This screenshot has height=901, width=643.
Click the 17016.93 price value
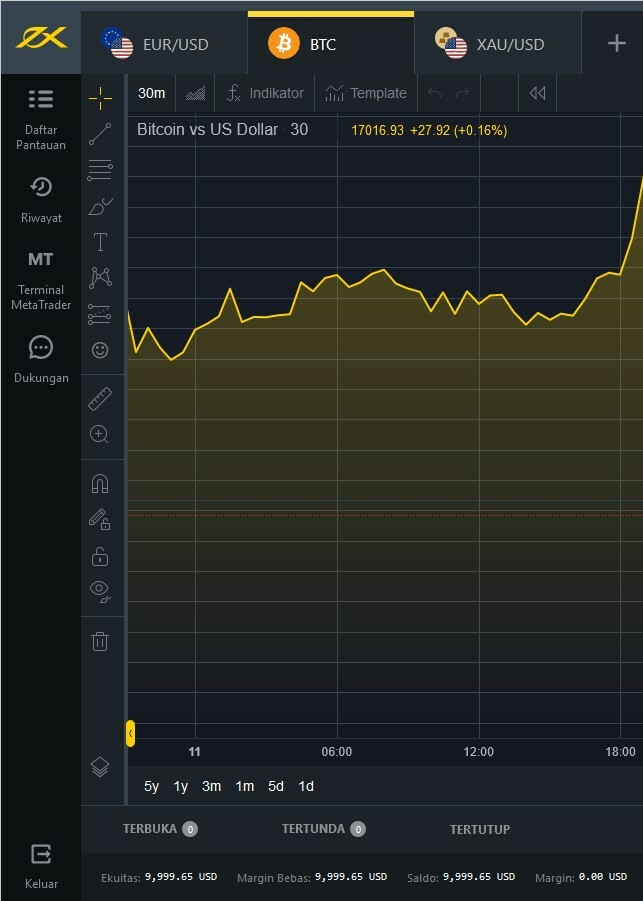[378, 130]
